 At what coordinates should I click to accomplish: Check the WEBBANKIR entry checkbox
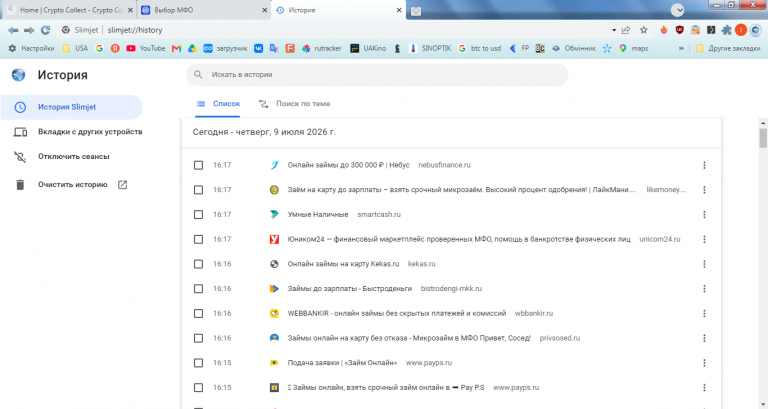click(198, 313)
